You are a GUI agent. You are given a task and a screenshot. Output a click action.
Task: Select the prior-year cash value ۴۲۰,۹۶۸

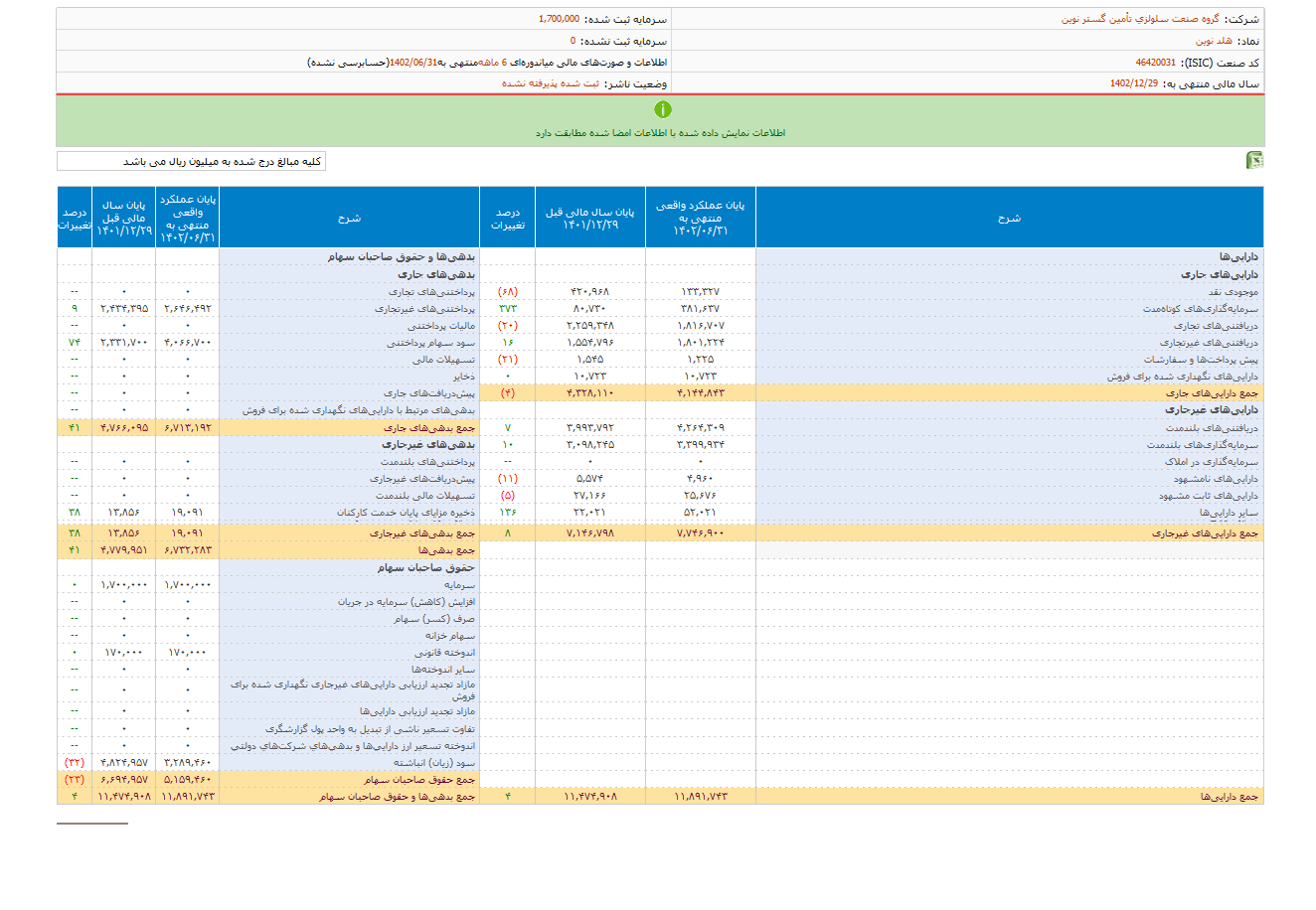click(x=590, y=292)
